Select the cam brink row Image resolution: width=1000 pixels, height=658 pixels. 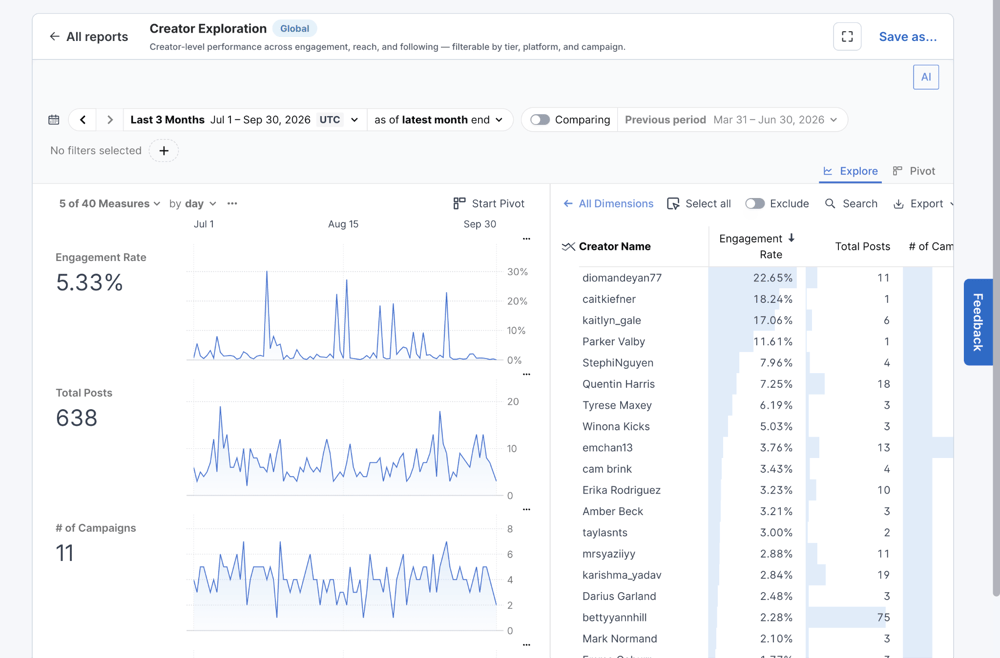pos(757,469)
